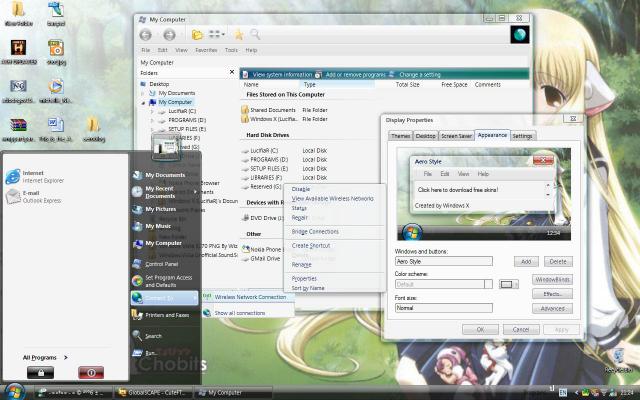The width and height of the screenshot is (640, 400).
Task: Switch to the Screen Saver tab
Action: click(456, 136)
